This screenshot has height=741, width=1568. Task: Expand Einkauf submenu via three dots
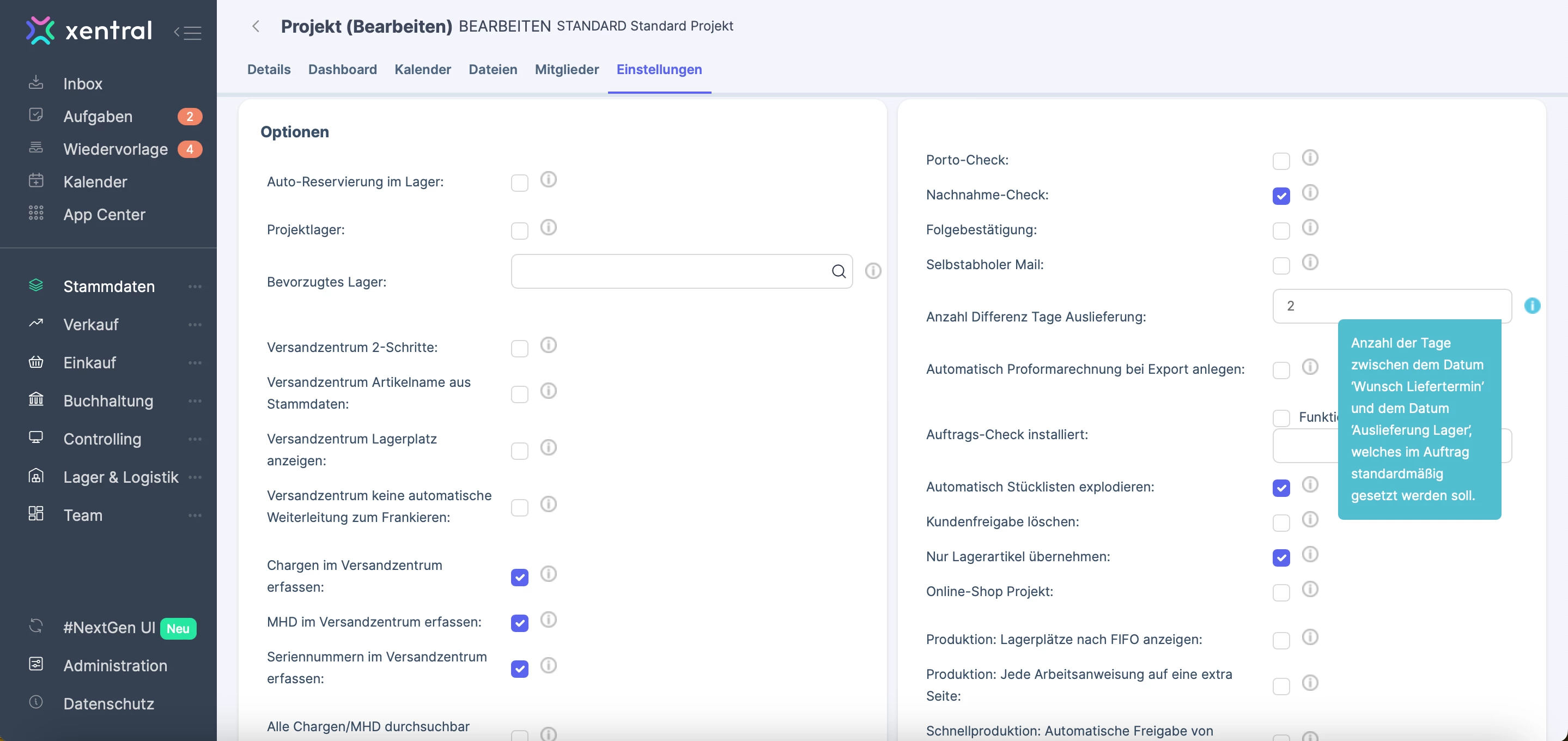click(x=195, y=363)
